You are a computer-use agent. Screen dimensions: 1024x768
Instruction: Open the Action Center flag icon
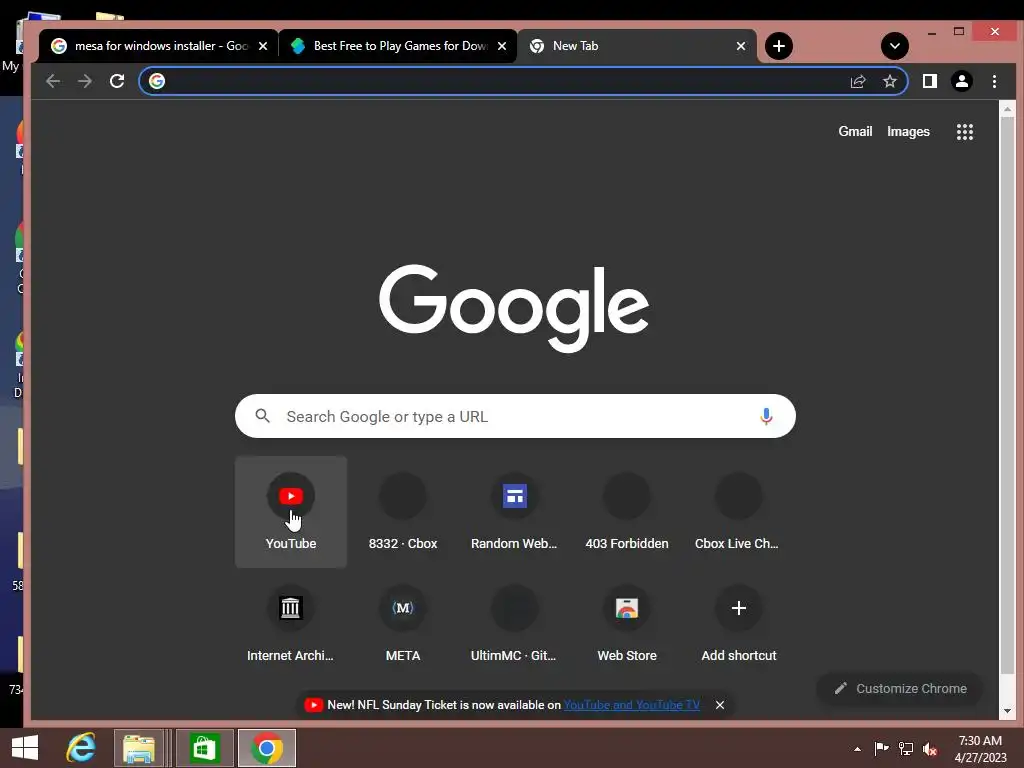tap(881, 749)
